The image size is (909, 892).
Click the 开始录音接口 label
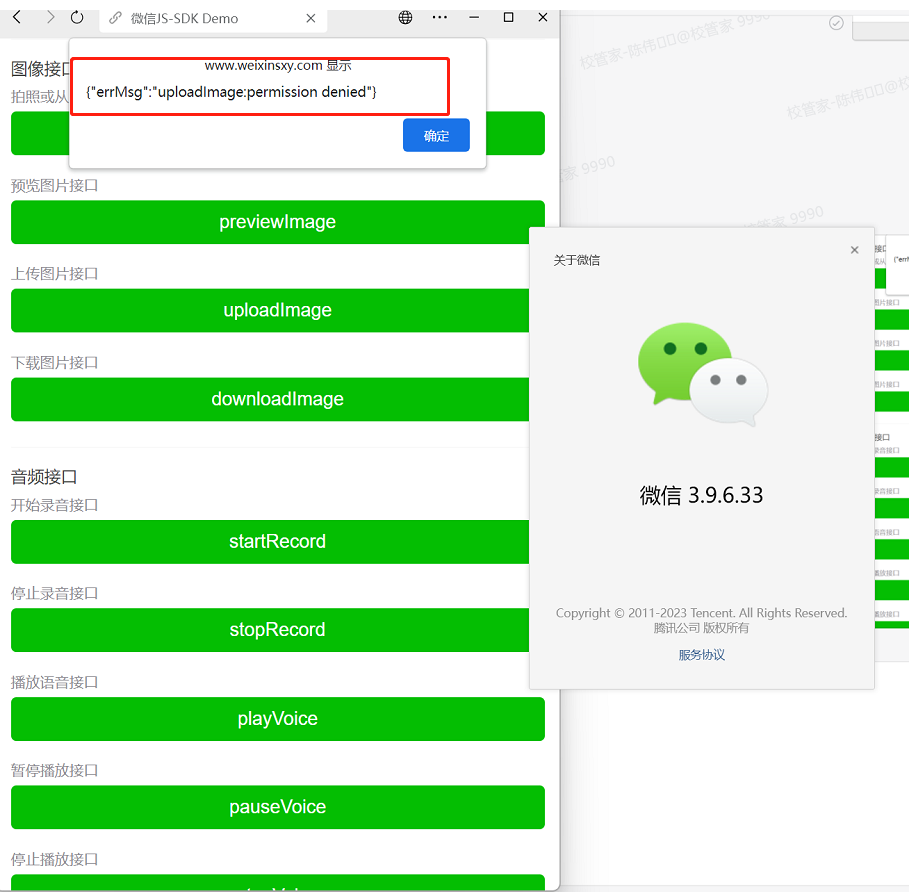point(54,505)
